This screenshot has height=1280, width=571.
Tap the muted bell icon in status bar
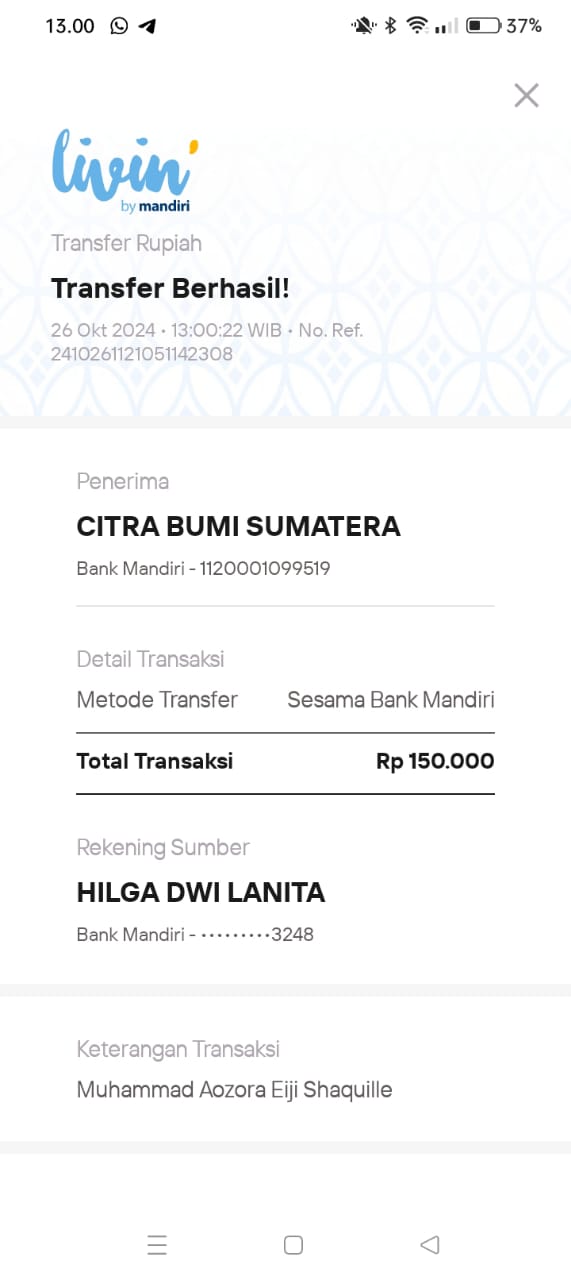[x=362, y=26]
